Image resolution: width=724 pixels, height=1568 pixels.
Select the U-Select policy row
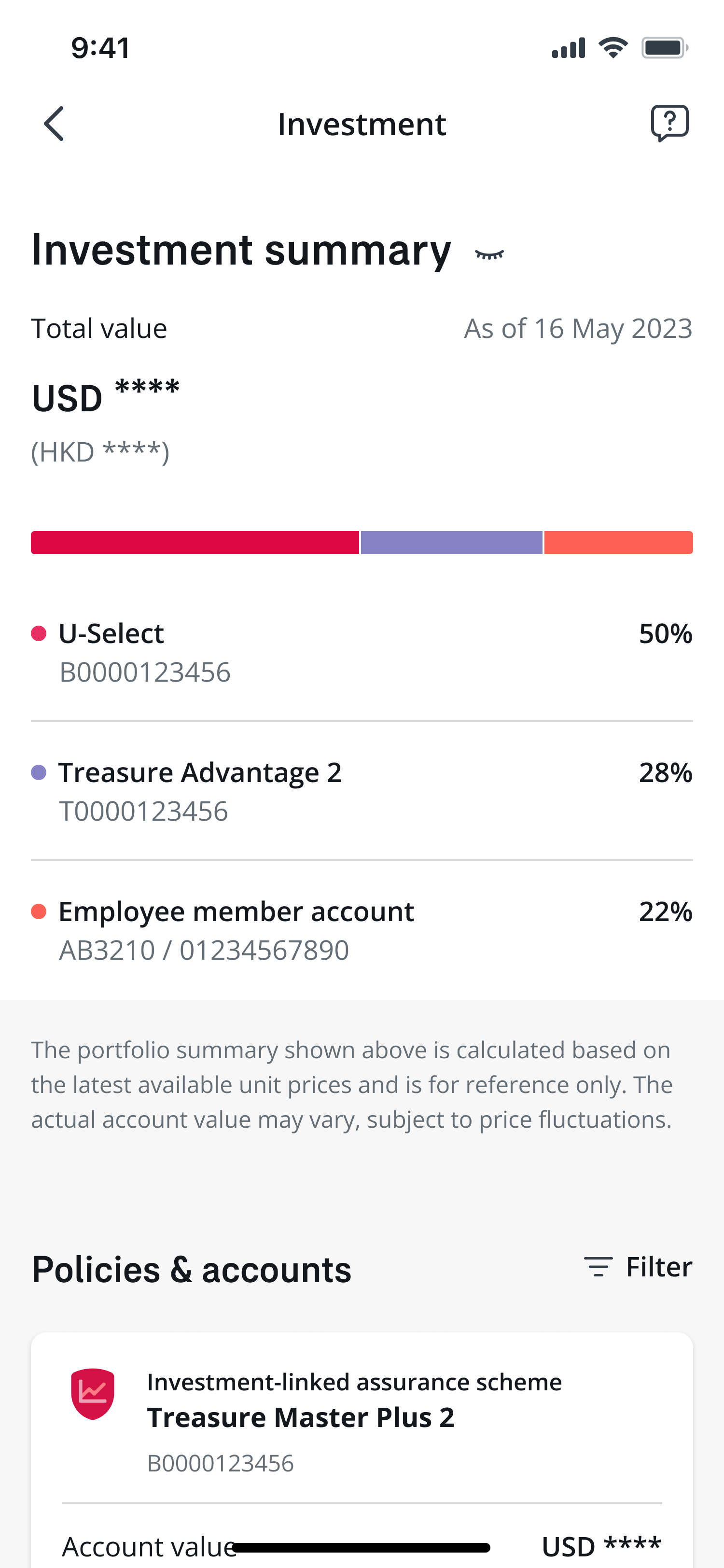362,652
